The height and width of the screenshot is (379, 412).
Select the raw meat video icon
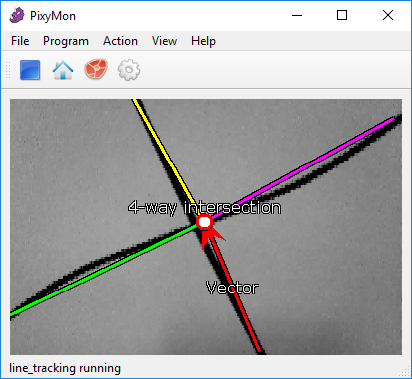tap(96, 69)
